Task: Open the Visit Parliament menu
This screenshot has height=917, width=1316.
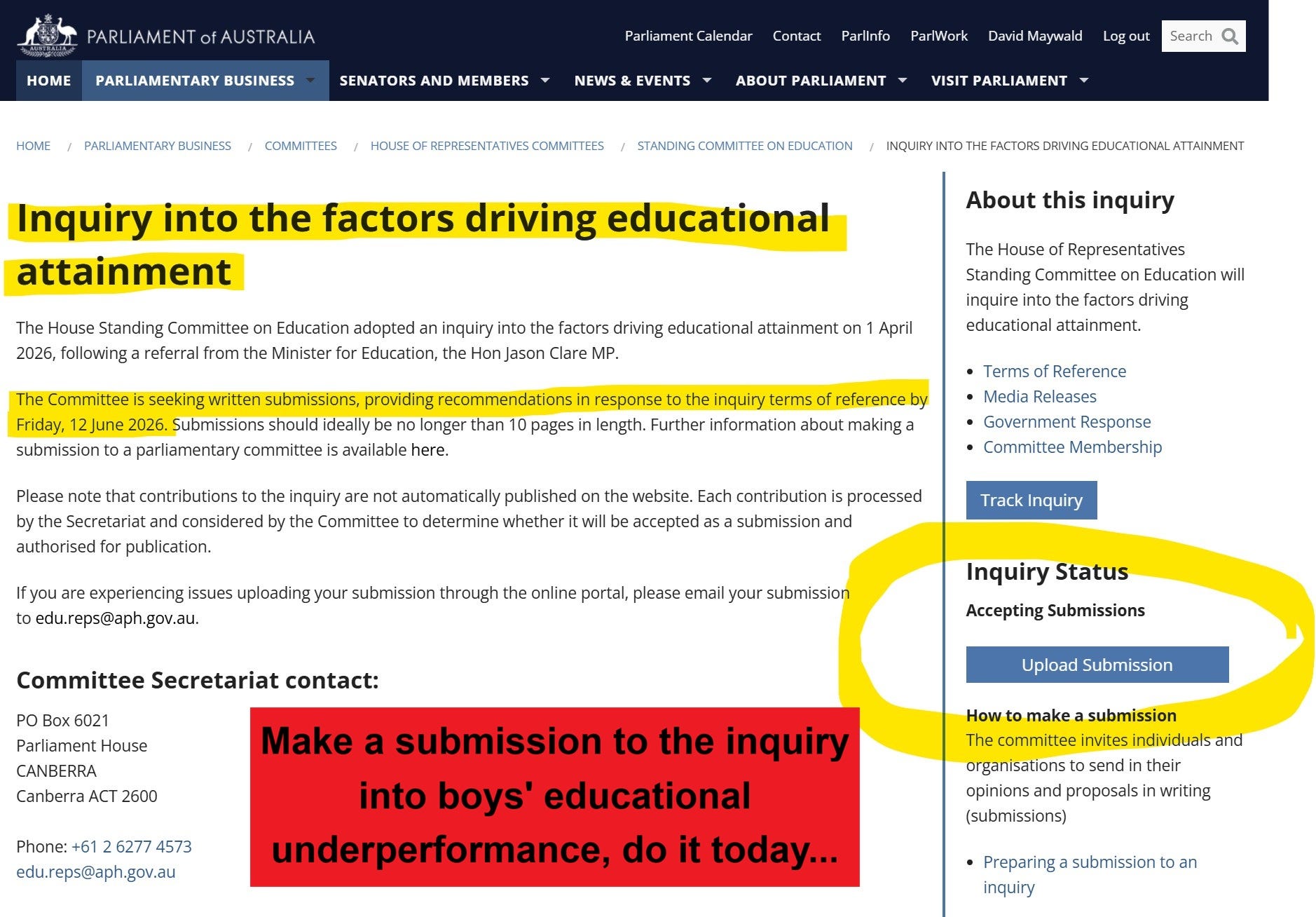Action: pyautogui.click(x=999, y=81)
